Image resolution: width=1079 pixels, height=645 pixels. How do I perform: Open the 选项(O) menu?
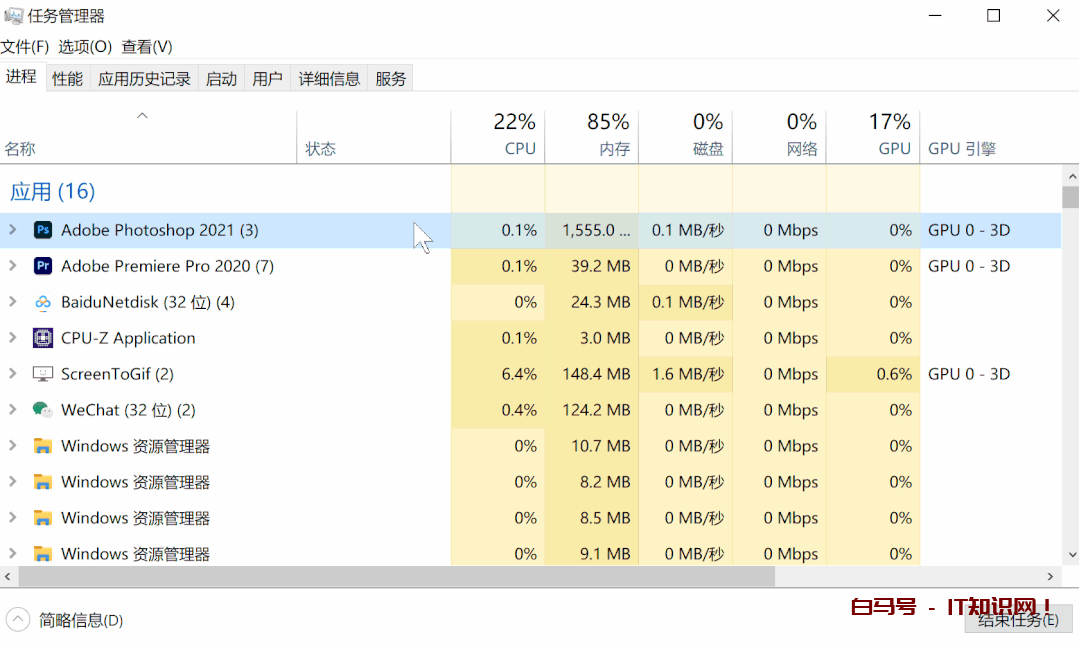(x=85, y=47)
